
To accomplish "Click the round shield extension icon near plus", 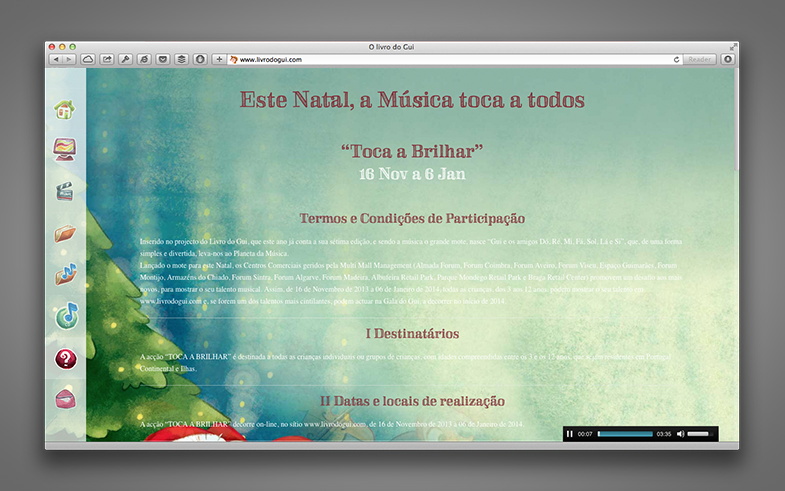I will tap(200, 60).
